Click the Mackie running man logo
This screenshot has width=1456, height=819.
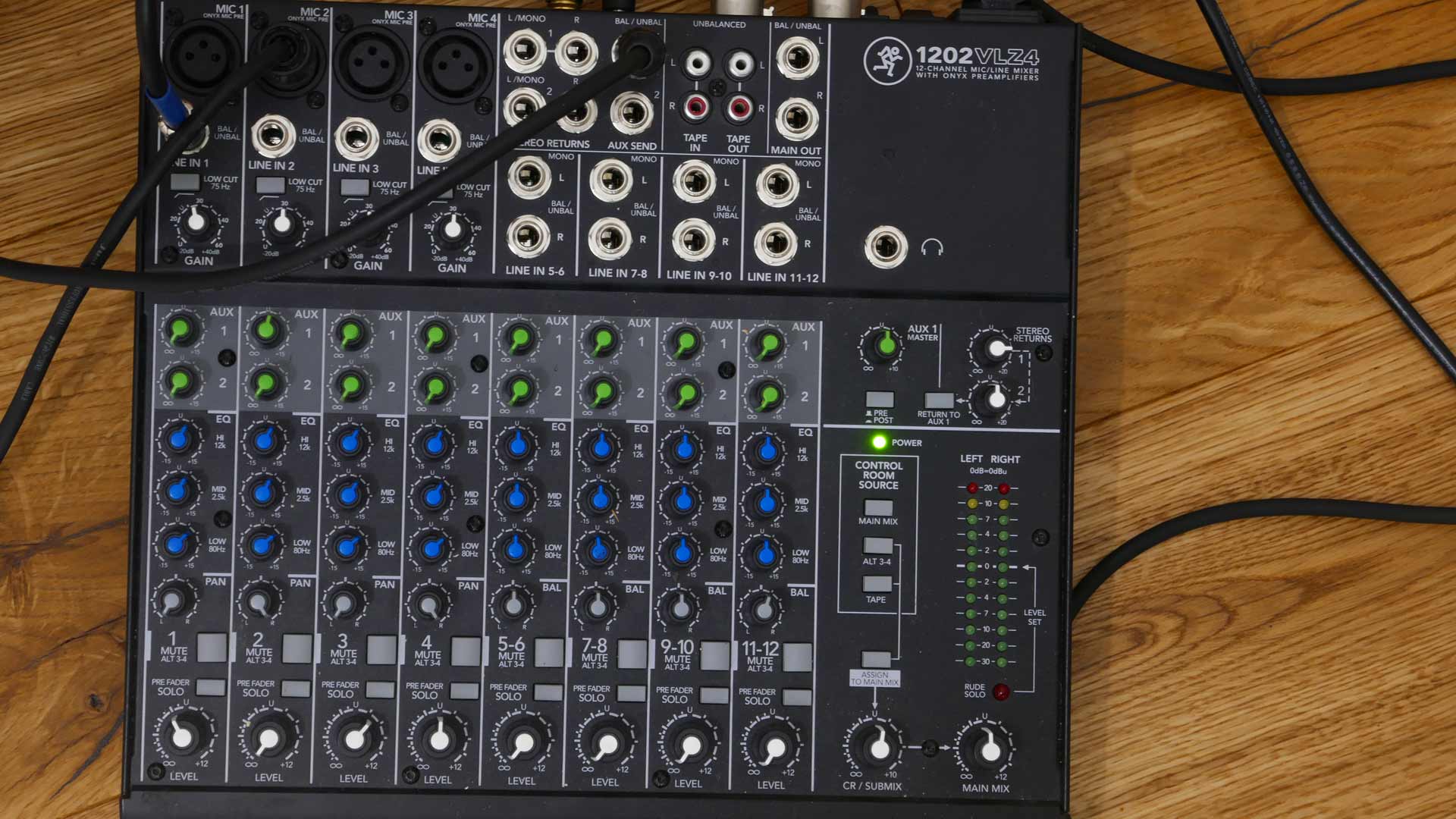(x=887, y=61)
